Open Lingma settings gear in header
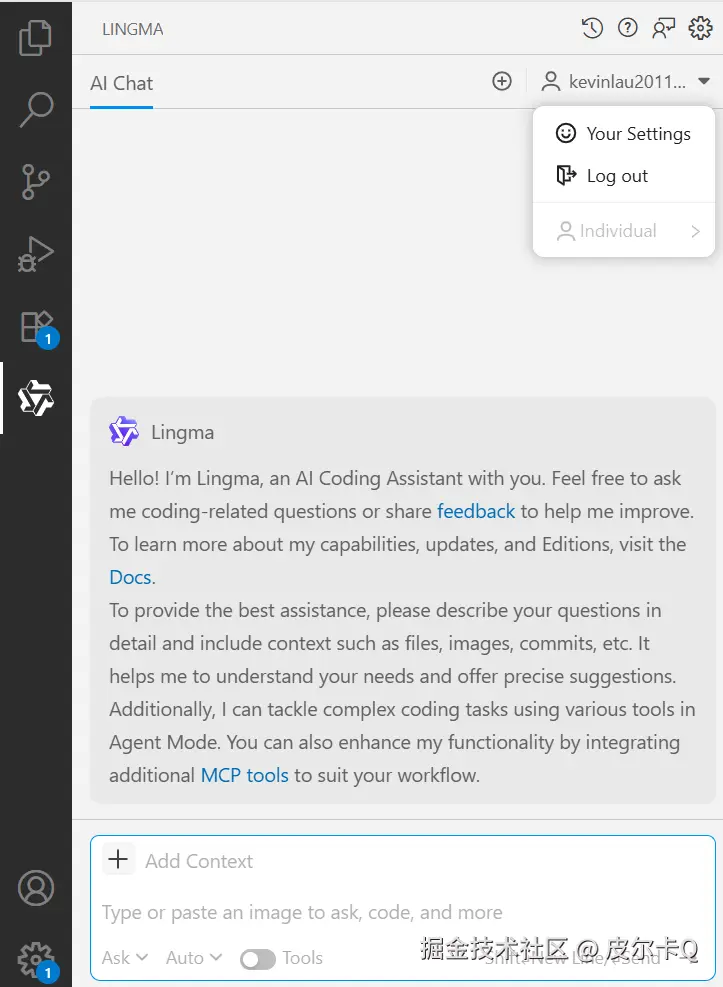 tap(700, 28)
